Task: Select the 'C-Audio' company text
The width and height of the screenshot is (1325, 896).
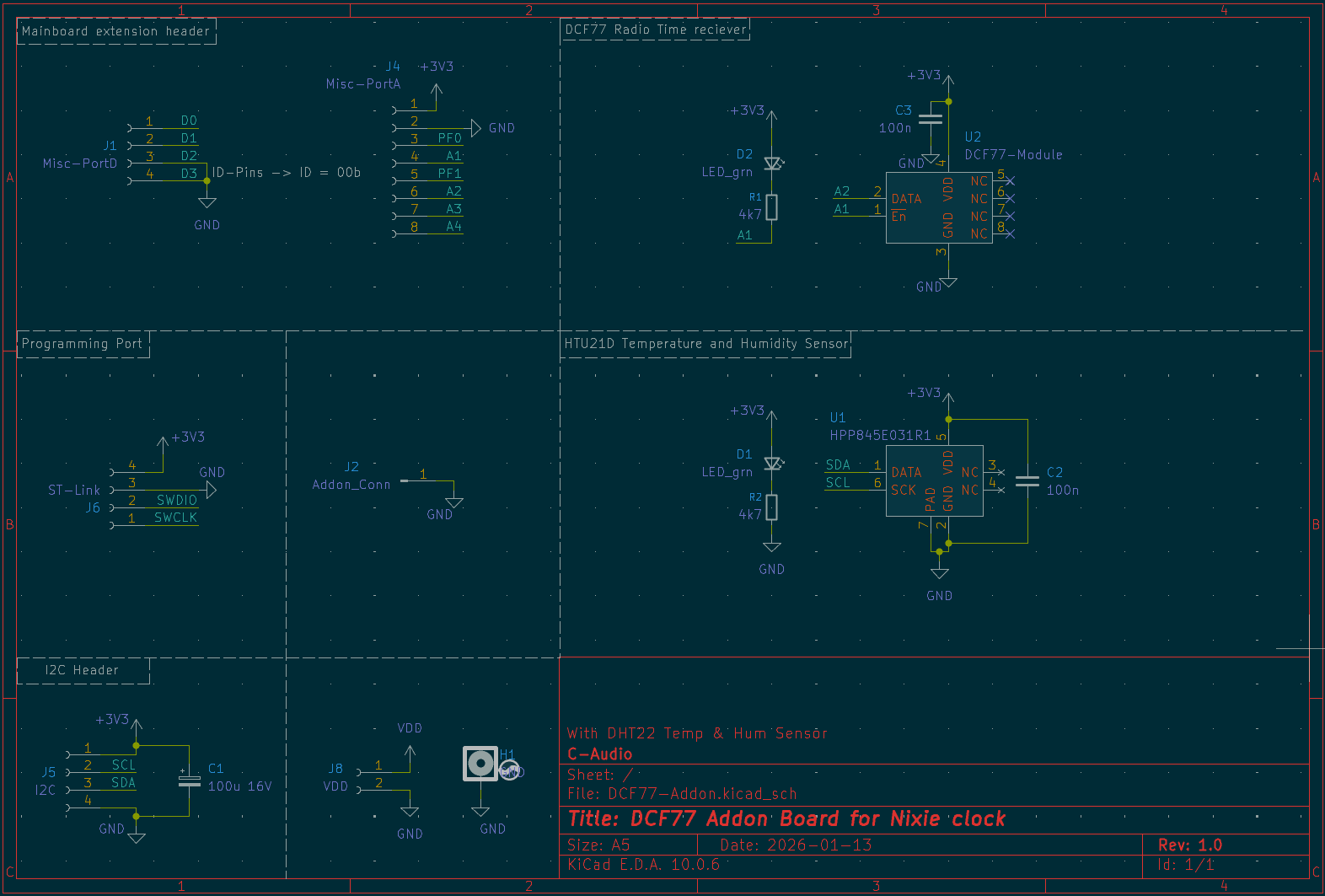Action: coord(600,754)
